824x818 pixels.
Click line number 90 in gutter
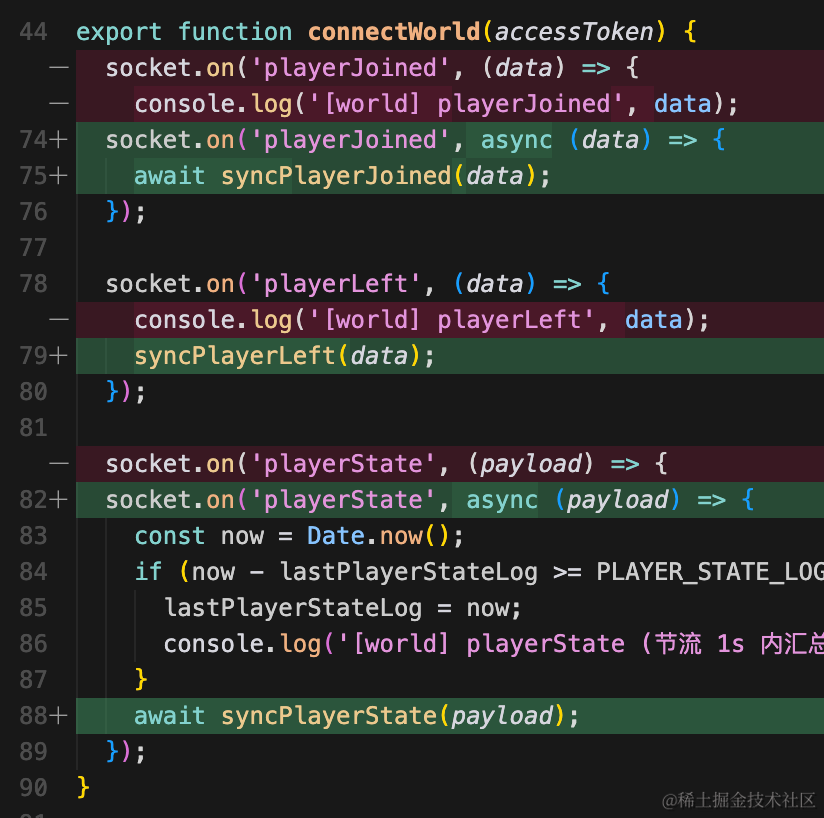pyautogui.click(x=34, y=788)
